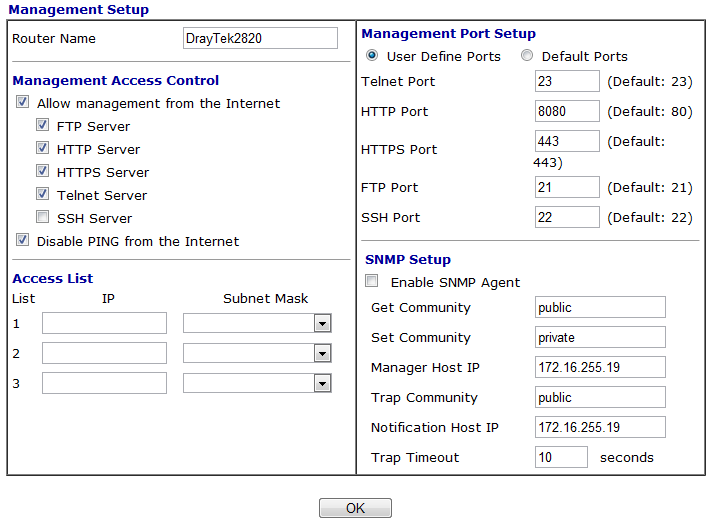Screen dimensions: 712x522
Task: Click the Telnet Port field
Action: coord(567,81)
